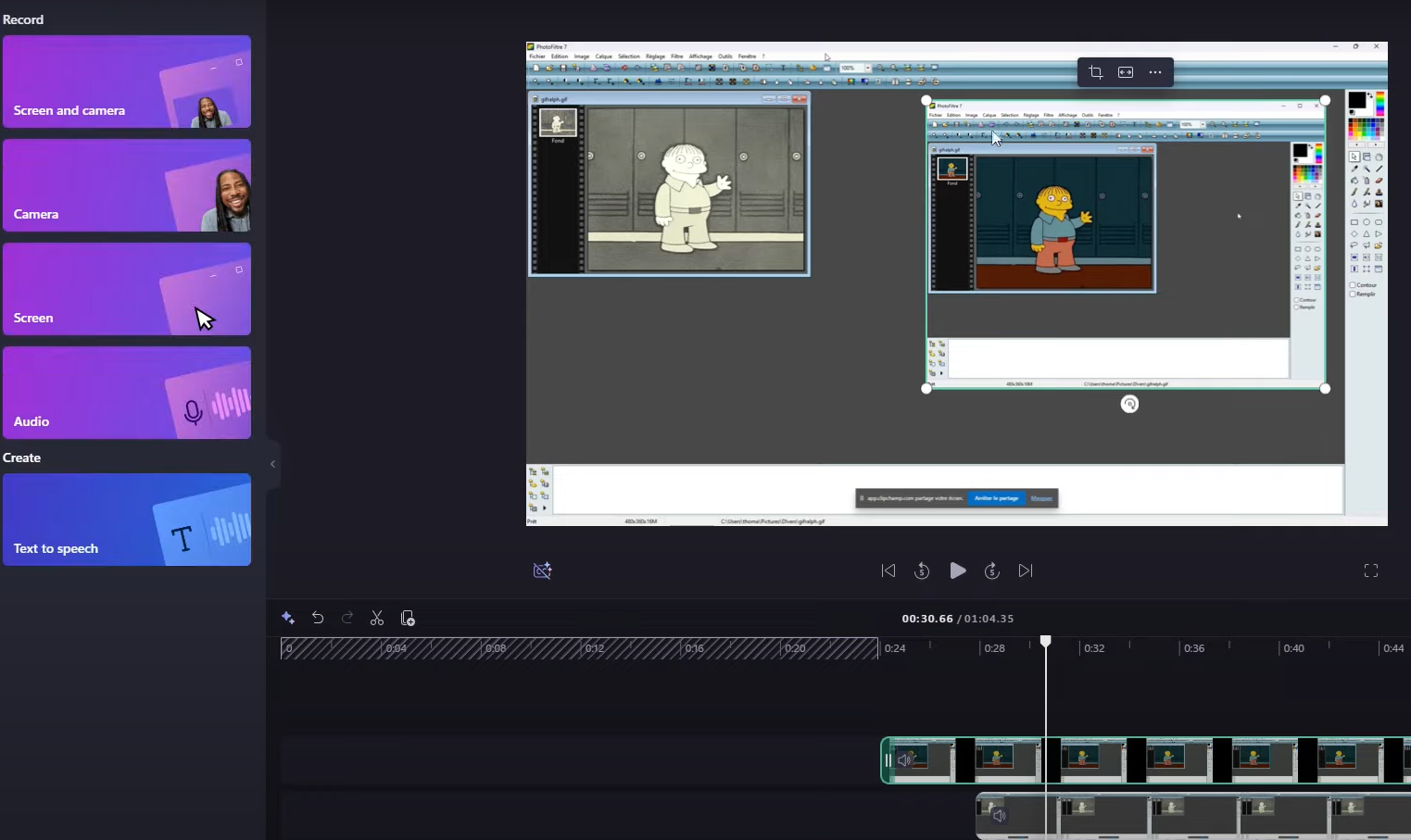Split the clip with the scissors tool
The image size is (1411, 840).
coord(377,618)
